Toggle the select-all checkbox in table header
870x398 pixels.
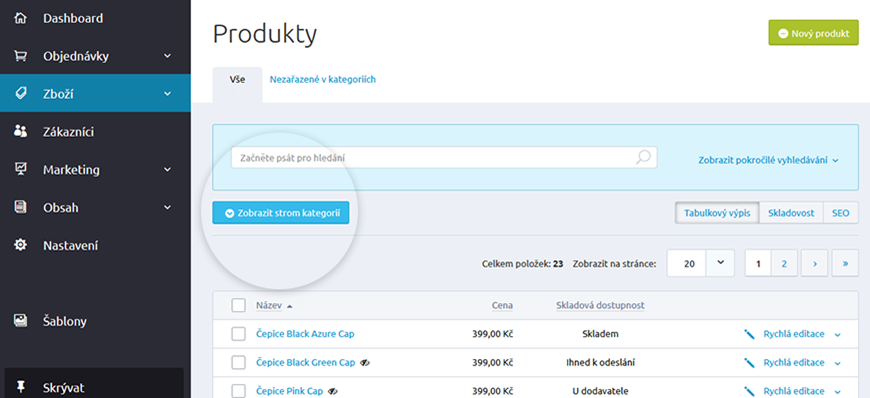[x=239, y=305]
